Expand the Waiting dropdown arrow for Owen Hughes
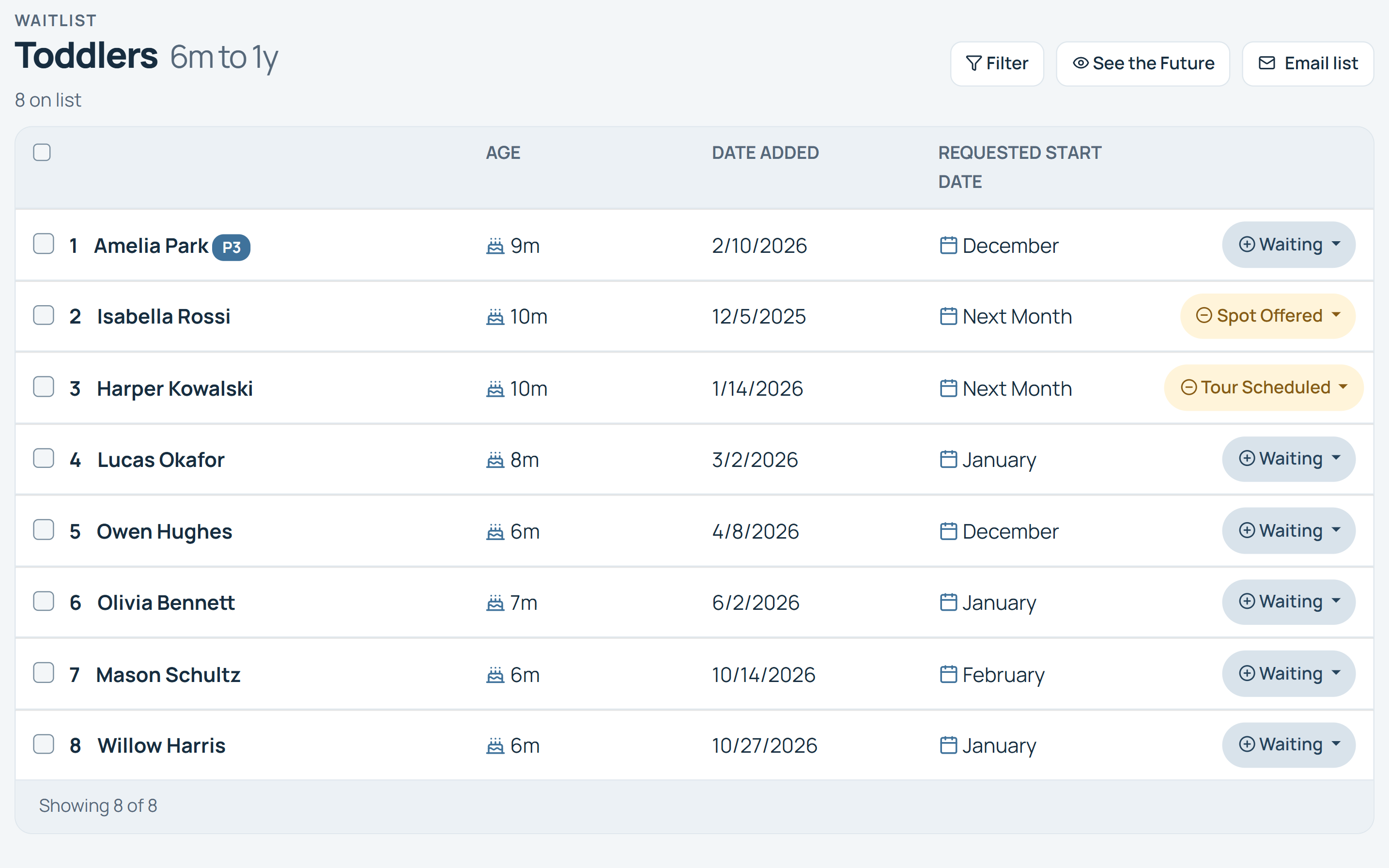 pos(1336,530)
